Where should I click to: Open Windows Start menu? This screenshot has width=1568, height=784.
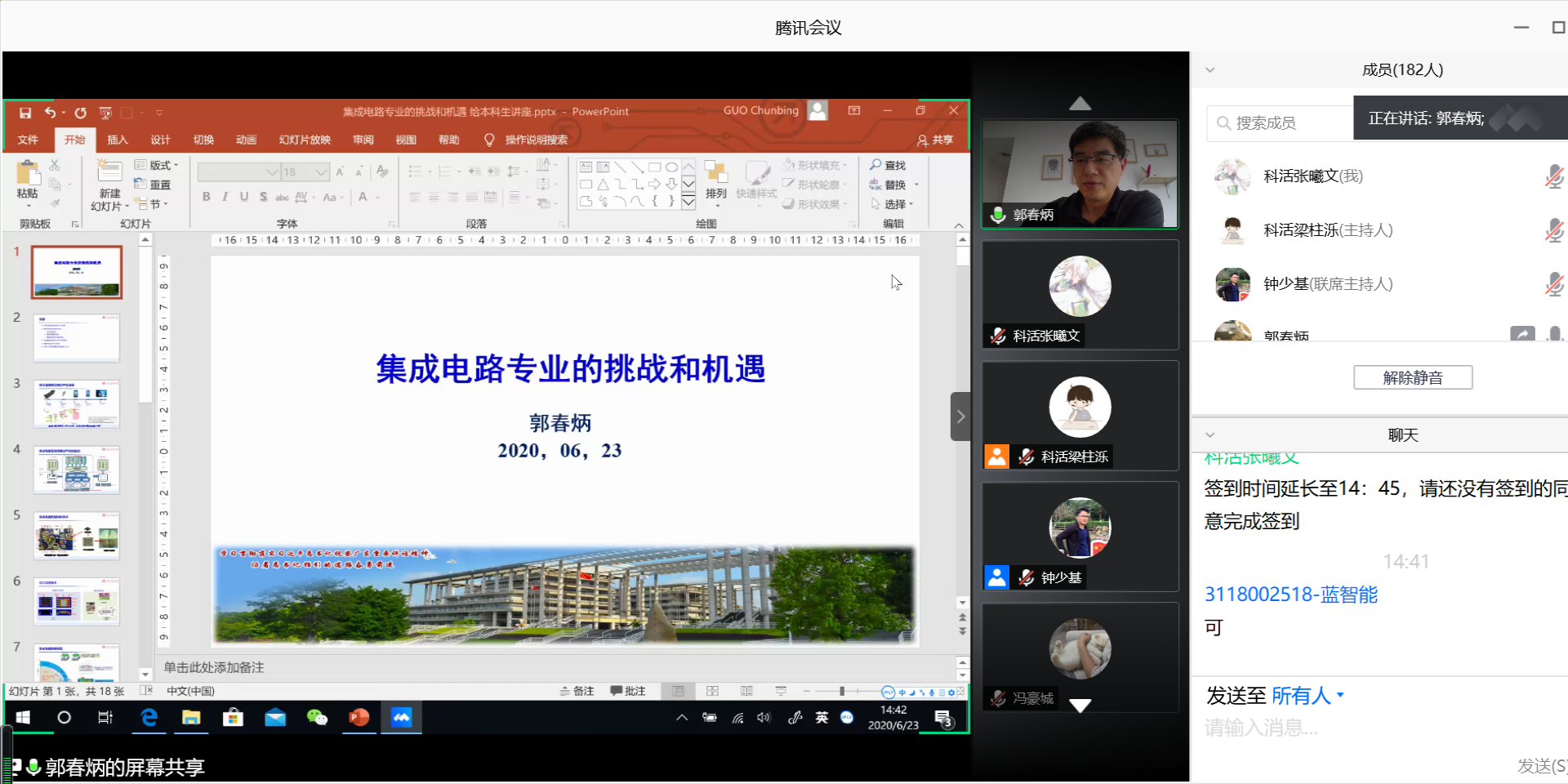tap(23, 718)
